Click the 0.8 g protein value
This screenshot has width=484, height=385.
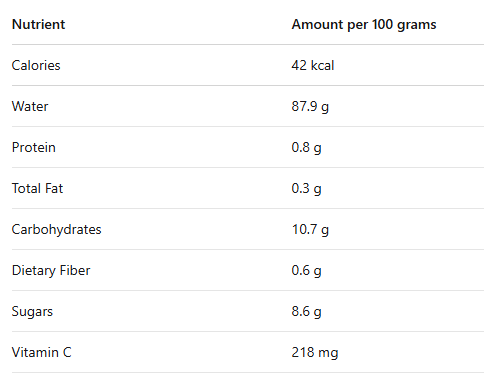(306, 148)
